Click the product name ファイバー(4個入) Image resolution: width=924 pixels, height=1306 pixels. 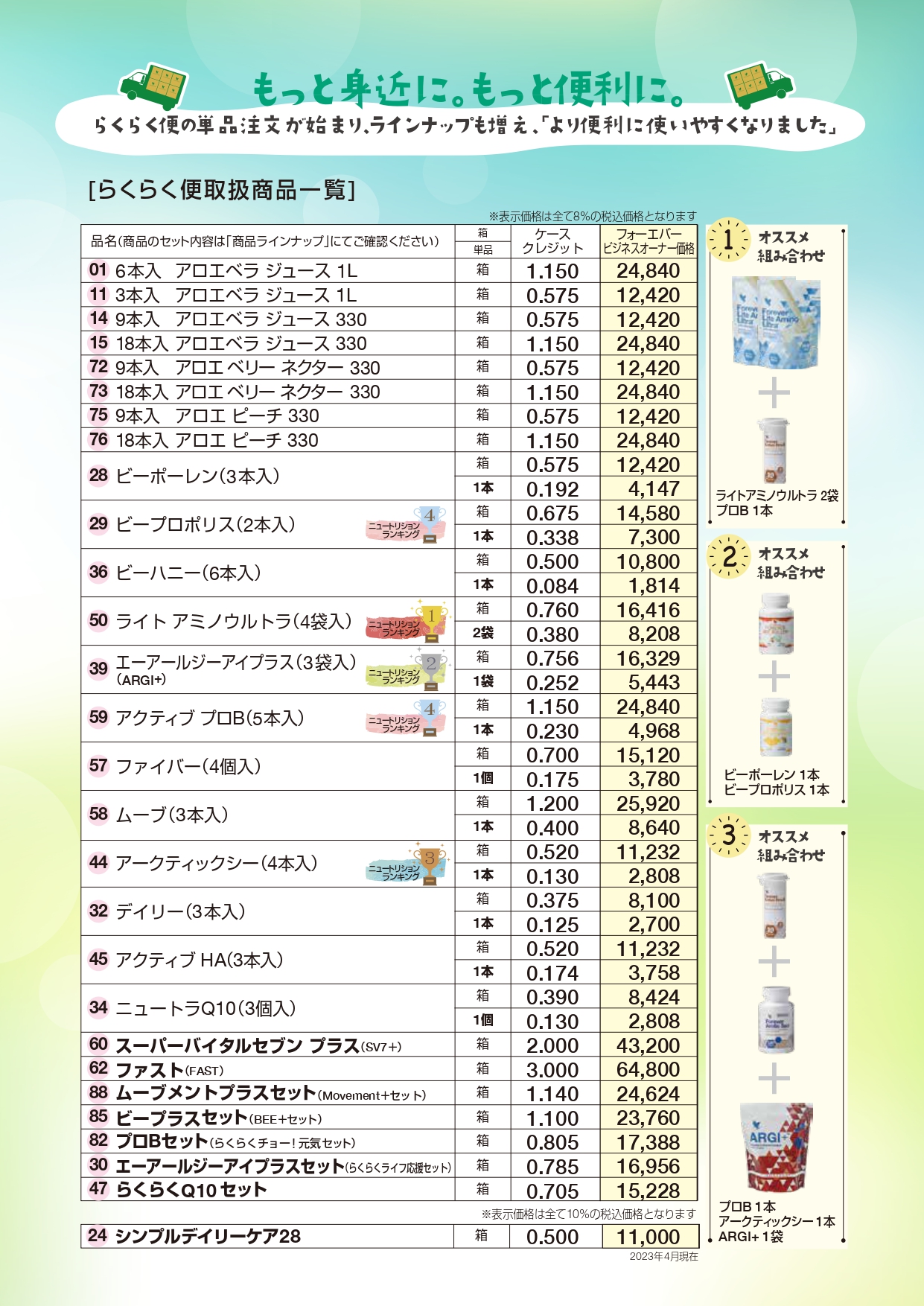coord(188,766)
